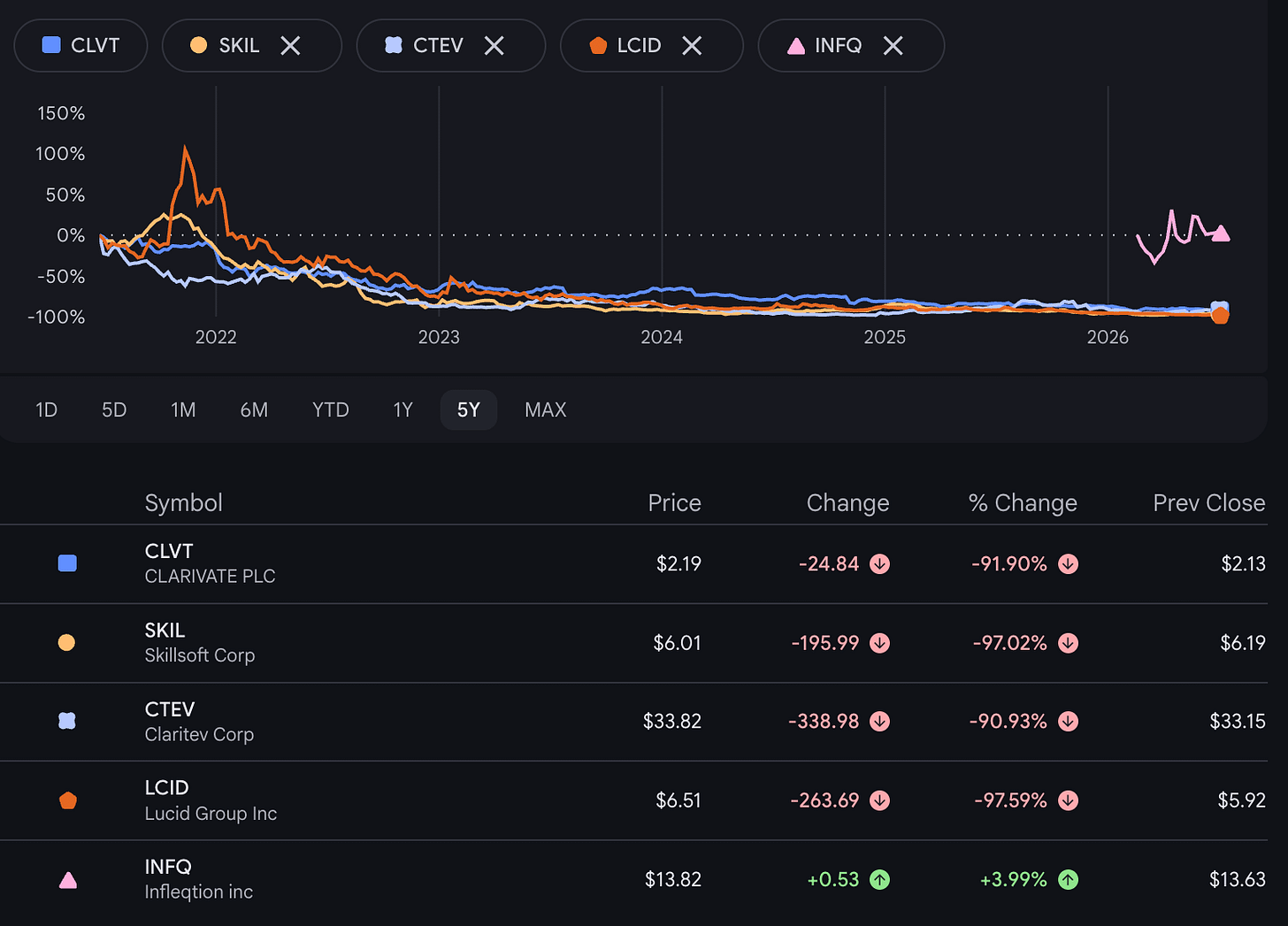The height and width of the screenshot is (926, 1288).
Task: Remove LCID from the comparison chips
Action: (x=692, y=45)
